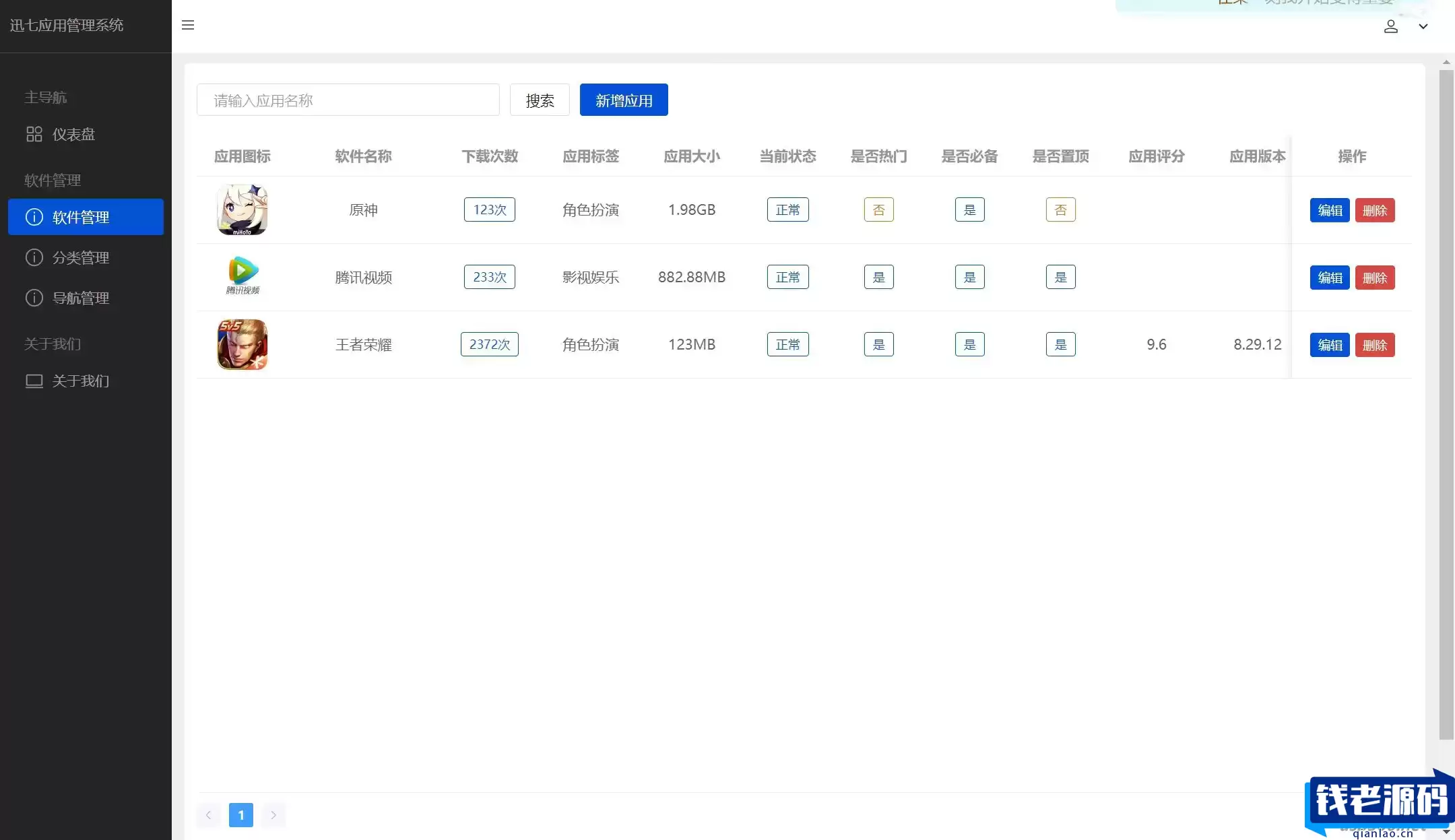Viewport: 1455px width, 840px height.
Task: Click the scrollbar up arrow
Action: [1446, 62]
